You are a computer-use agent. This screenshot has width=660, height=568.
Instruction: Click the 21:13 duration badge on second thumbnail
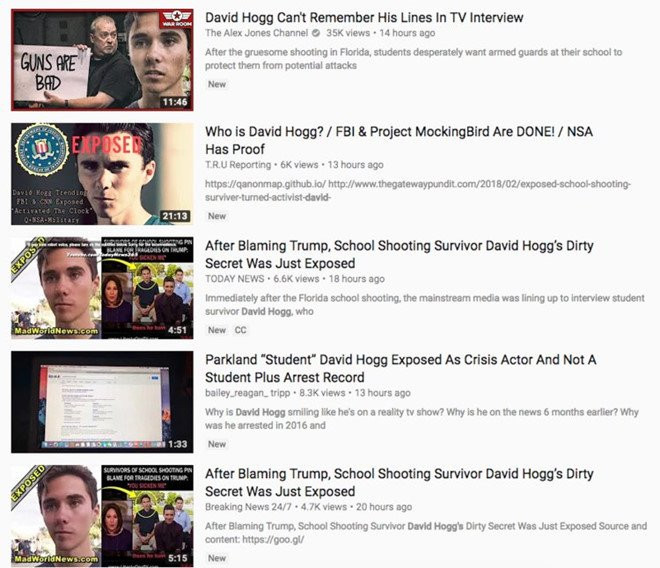point(175,216)
